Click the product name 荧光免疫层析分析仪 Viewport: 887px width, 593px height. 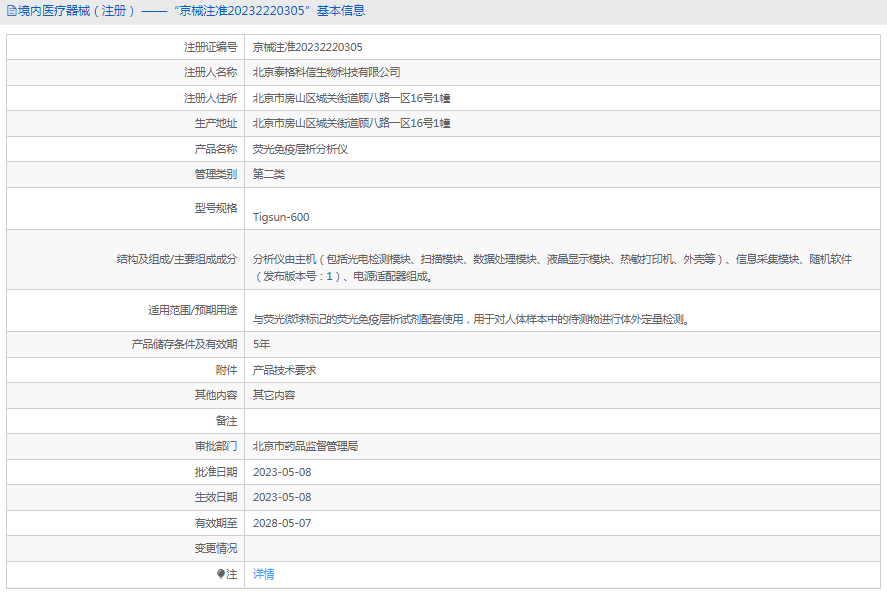(300, 149)
